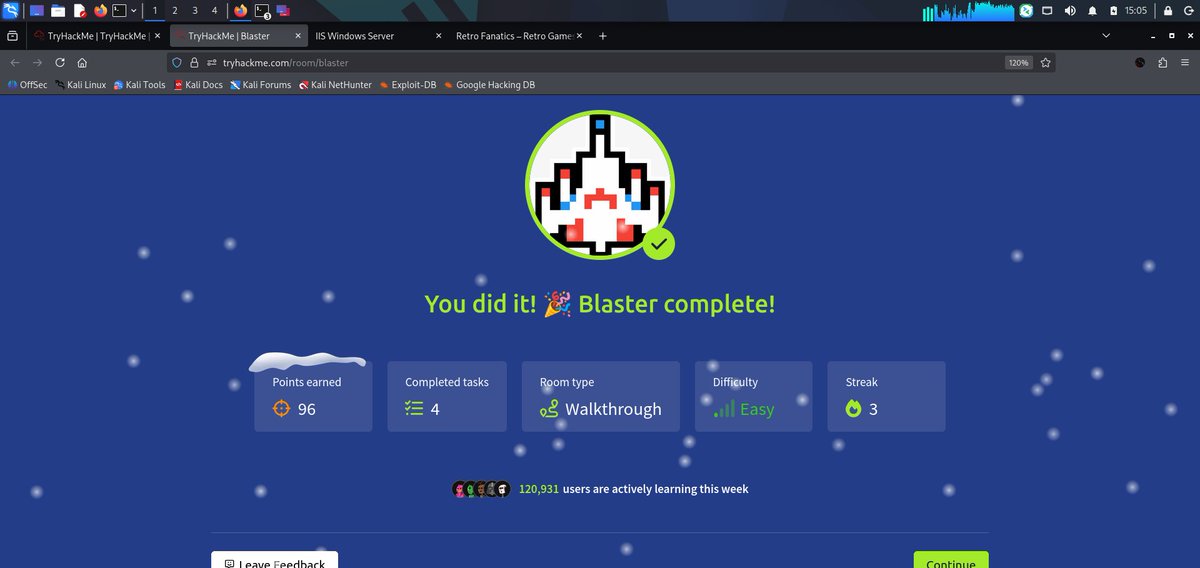Switch to workspace 2
Viewport: 1200px width, 568px height.
click(174, 11)
